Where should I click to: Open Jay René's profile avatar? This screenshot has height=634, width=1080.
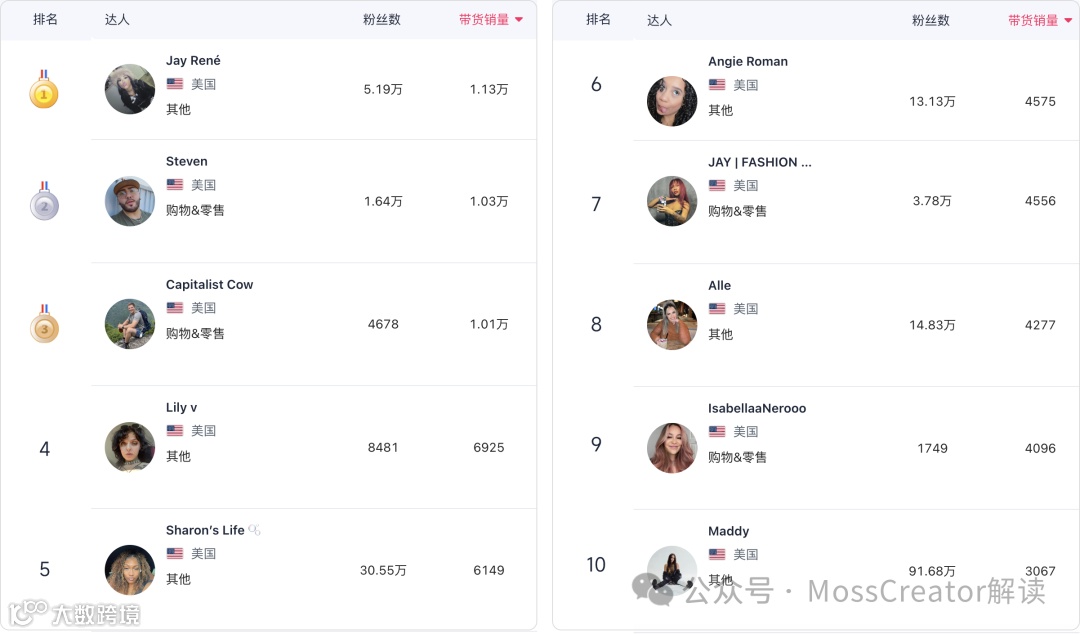pos(129,89)
